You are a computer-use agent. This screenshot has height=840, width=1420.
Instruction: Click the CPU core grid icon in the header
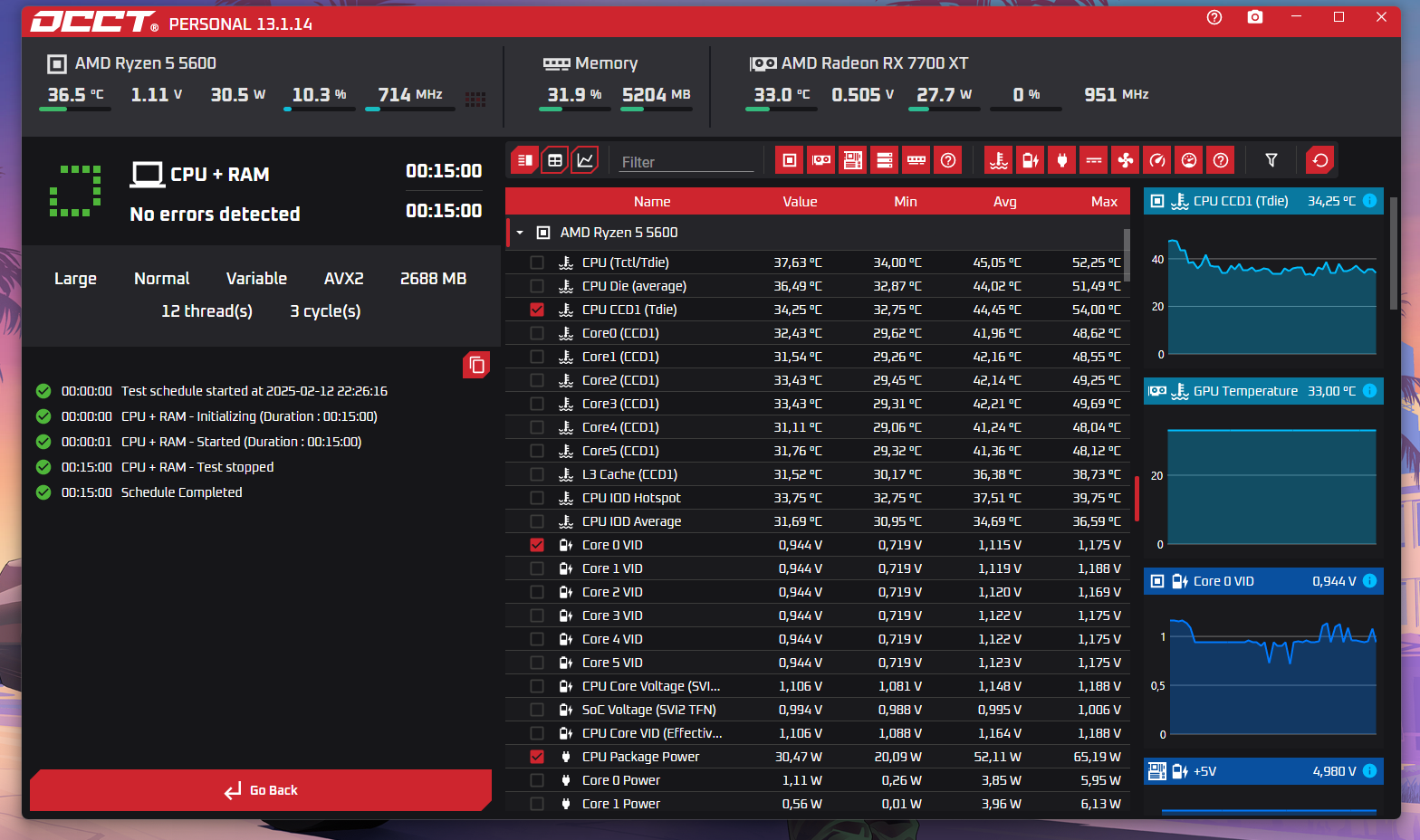(475, 99)
